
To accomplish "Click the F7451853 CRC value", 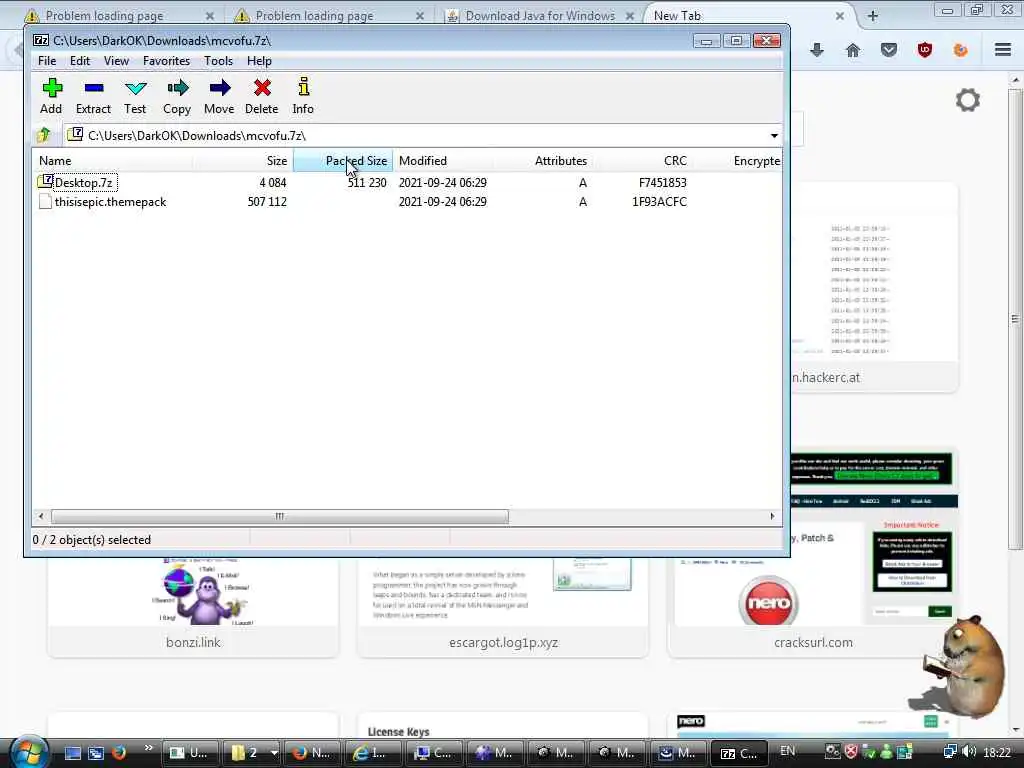I will 662,183.
